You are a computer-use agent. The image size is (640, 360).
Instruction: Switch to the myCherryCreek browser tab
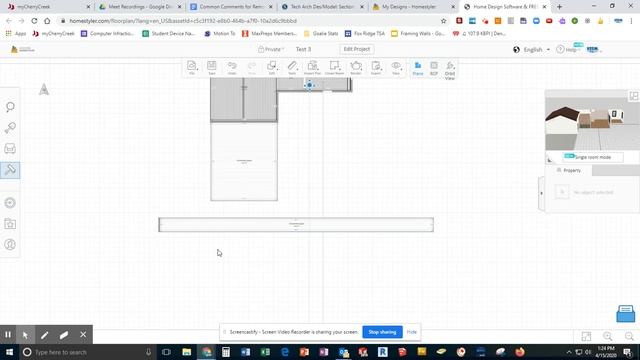(x=47, y=7)
